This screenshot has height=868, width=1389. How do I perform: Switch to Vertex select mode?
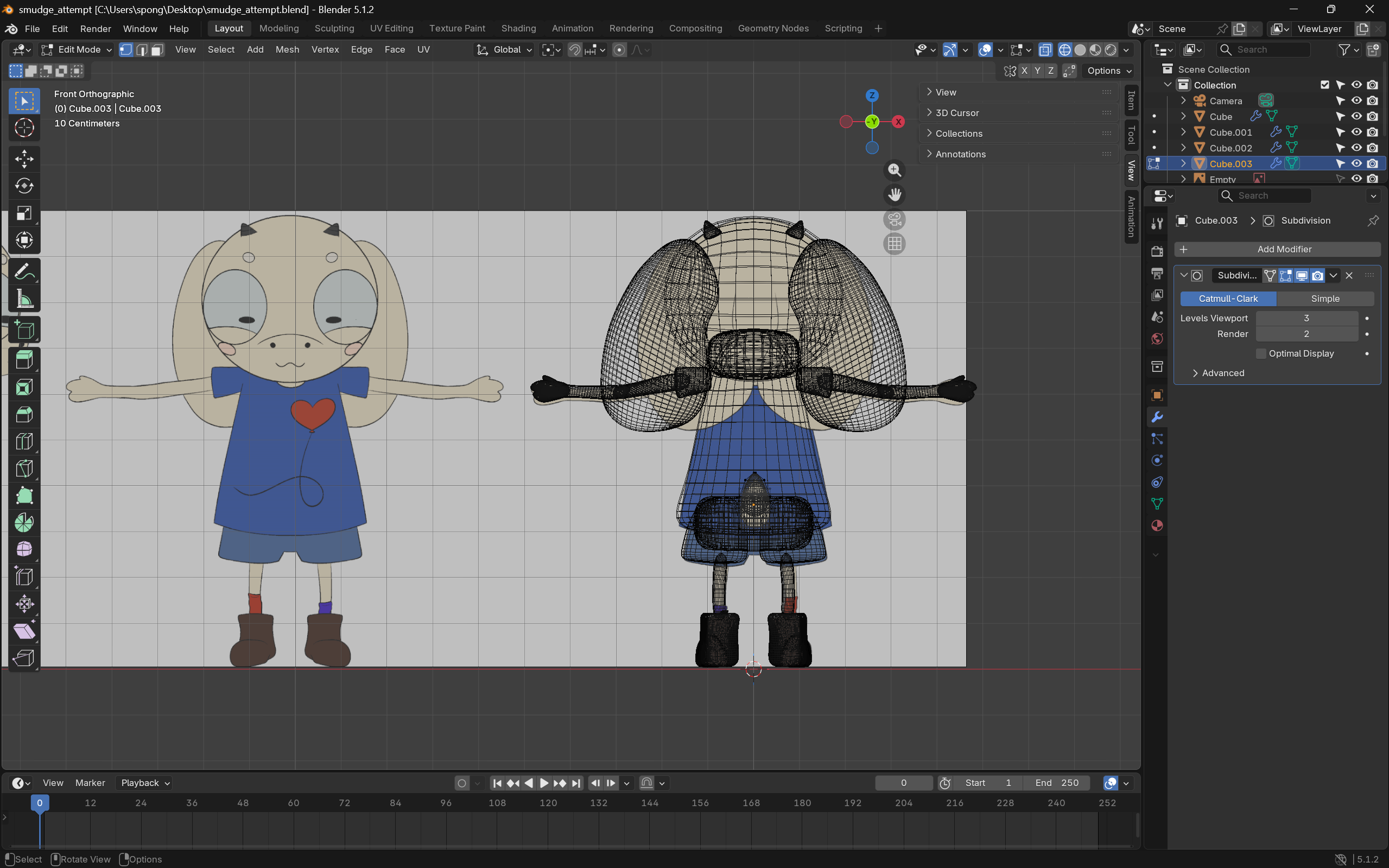126,50
